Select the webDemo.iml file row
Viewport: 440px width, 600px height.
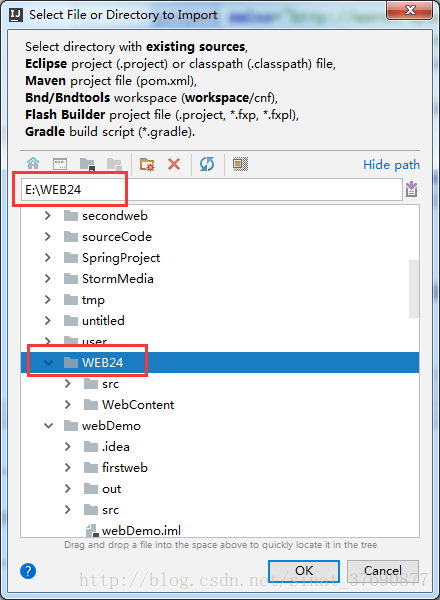(x=220, y=530)
